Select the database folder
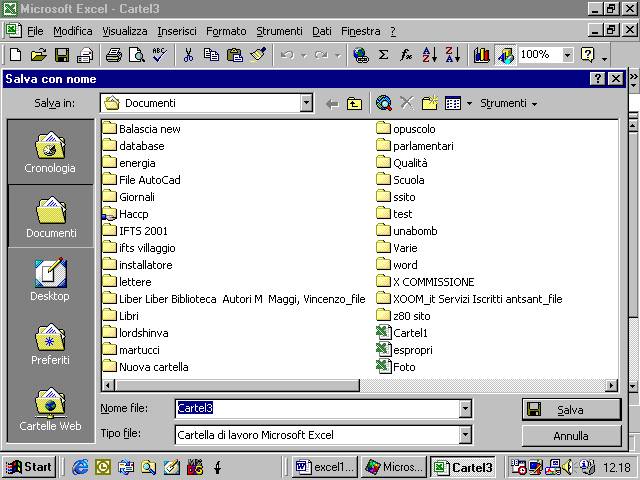The image size is (640, 480). [x=133, y=146]
